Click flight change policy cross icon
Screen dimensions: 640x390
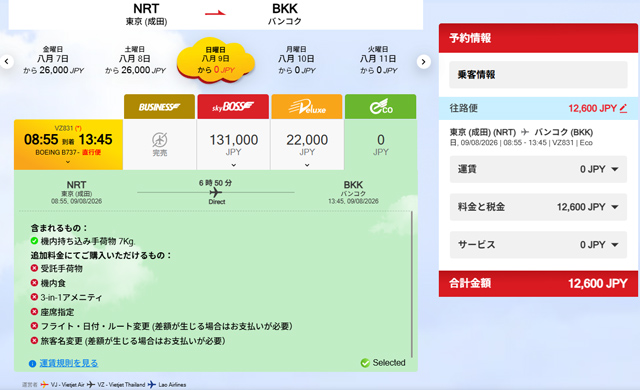pos(34,326)
